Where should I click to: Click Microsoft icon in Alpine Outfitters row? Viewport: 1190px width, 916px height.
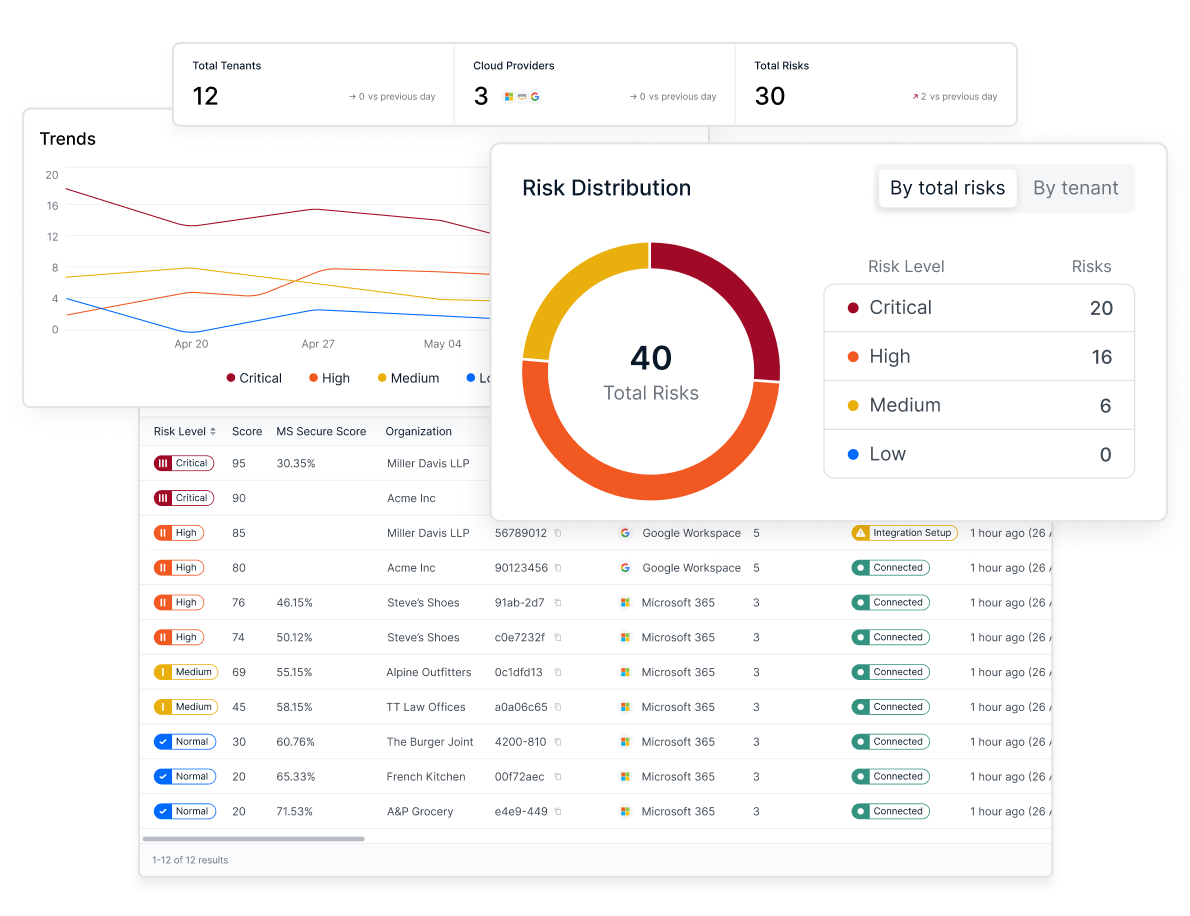625,672
